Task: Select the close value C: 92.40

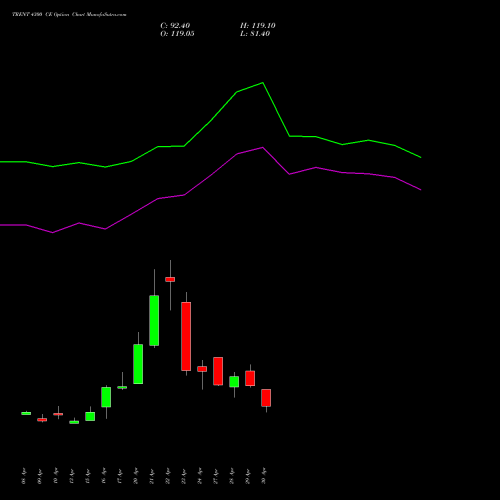Action: [x=175, y=26]
